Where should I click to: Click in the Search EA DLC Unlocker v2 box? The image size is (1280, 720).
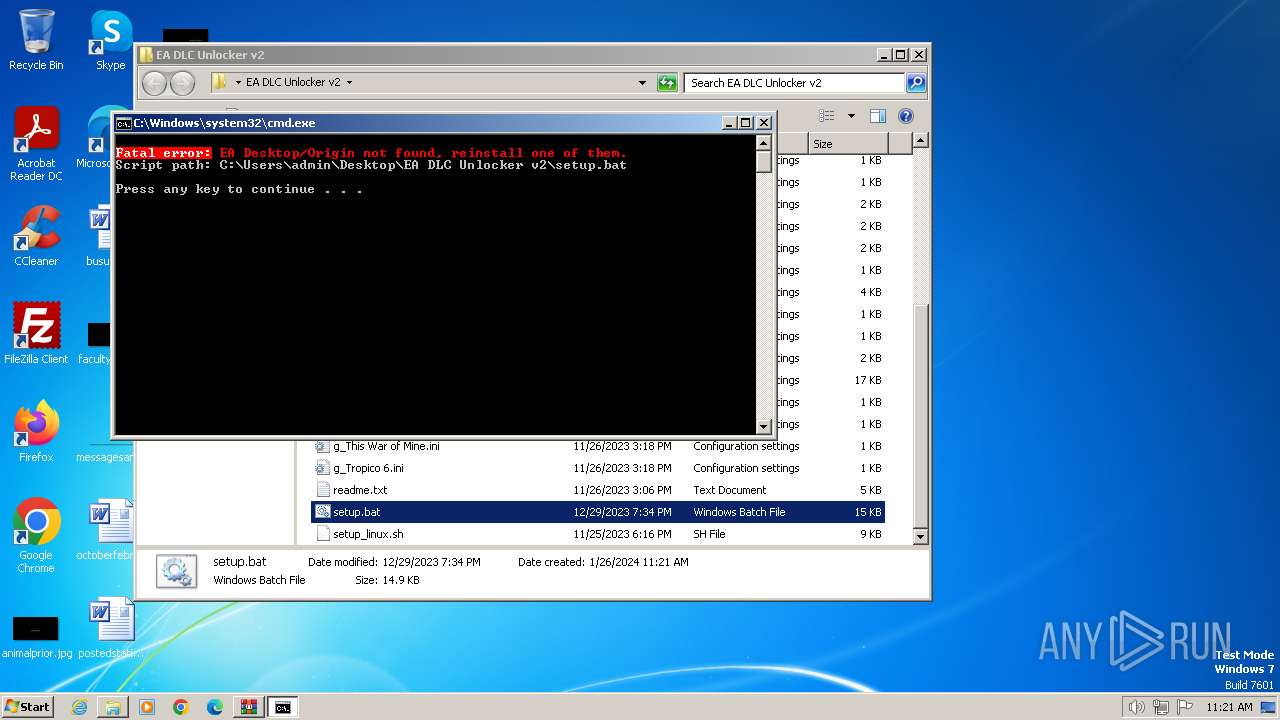[795, 83]
